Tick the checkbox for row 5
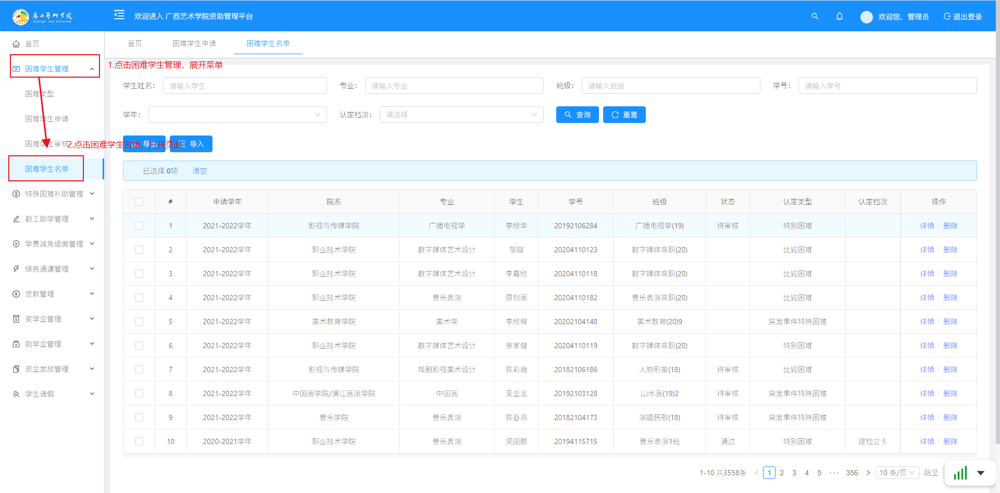Viewport: 1000px width, 493px height. pos(139,322)
